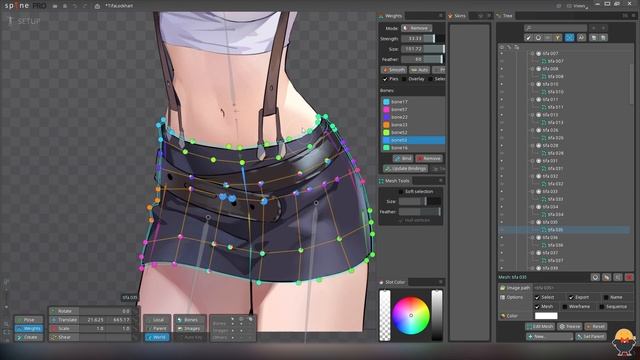Click the Edit Mesh button
The width and height of the screenshot is (640, 360).
pyautogui.click(x=540, y=327)
